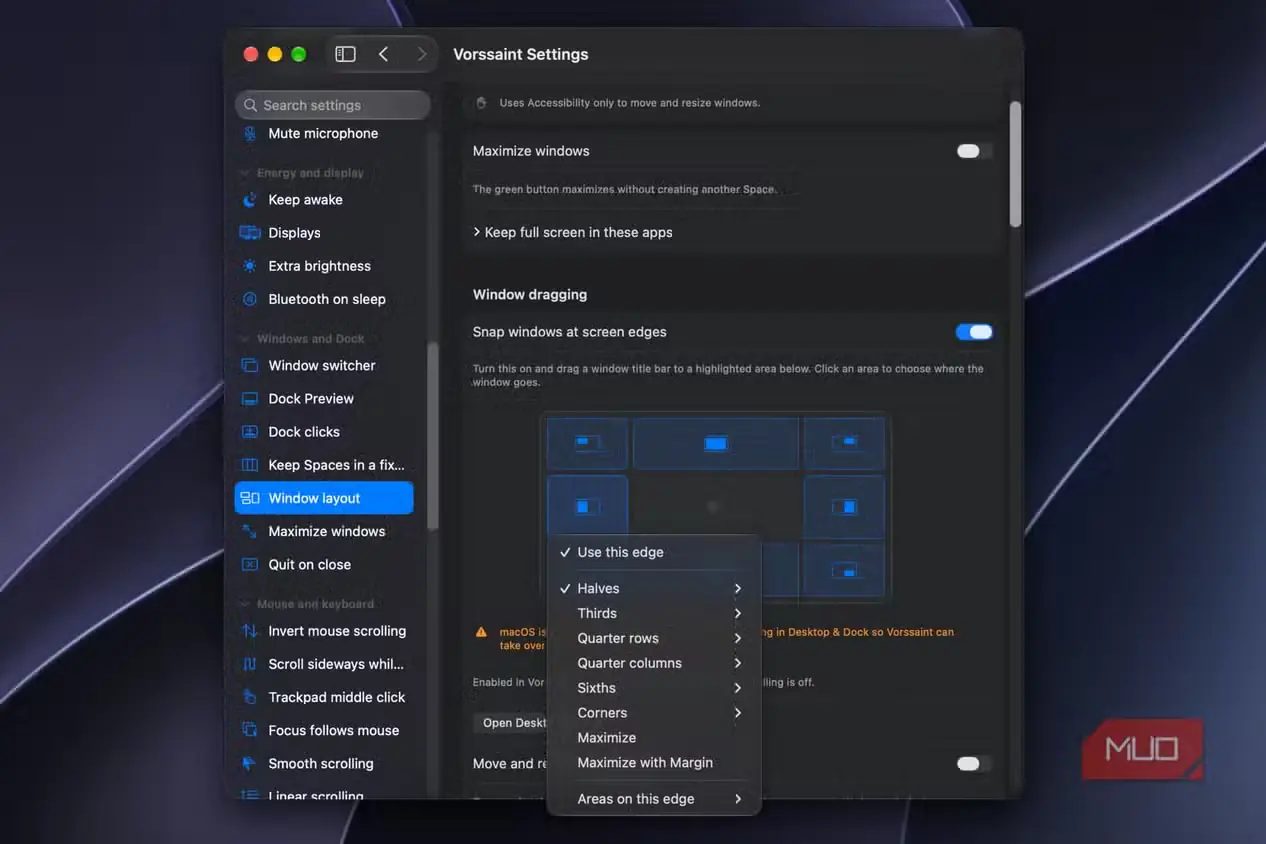Select the Maximize windows sidebar icon

[250, 531]
